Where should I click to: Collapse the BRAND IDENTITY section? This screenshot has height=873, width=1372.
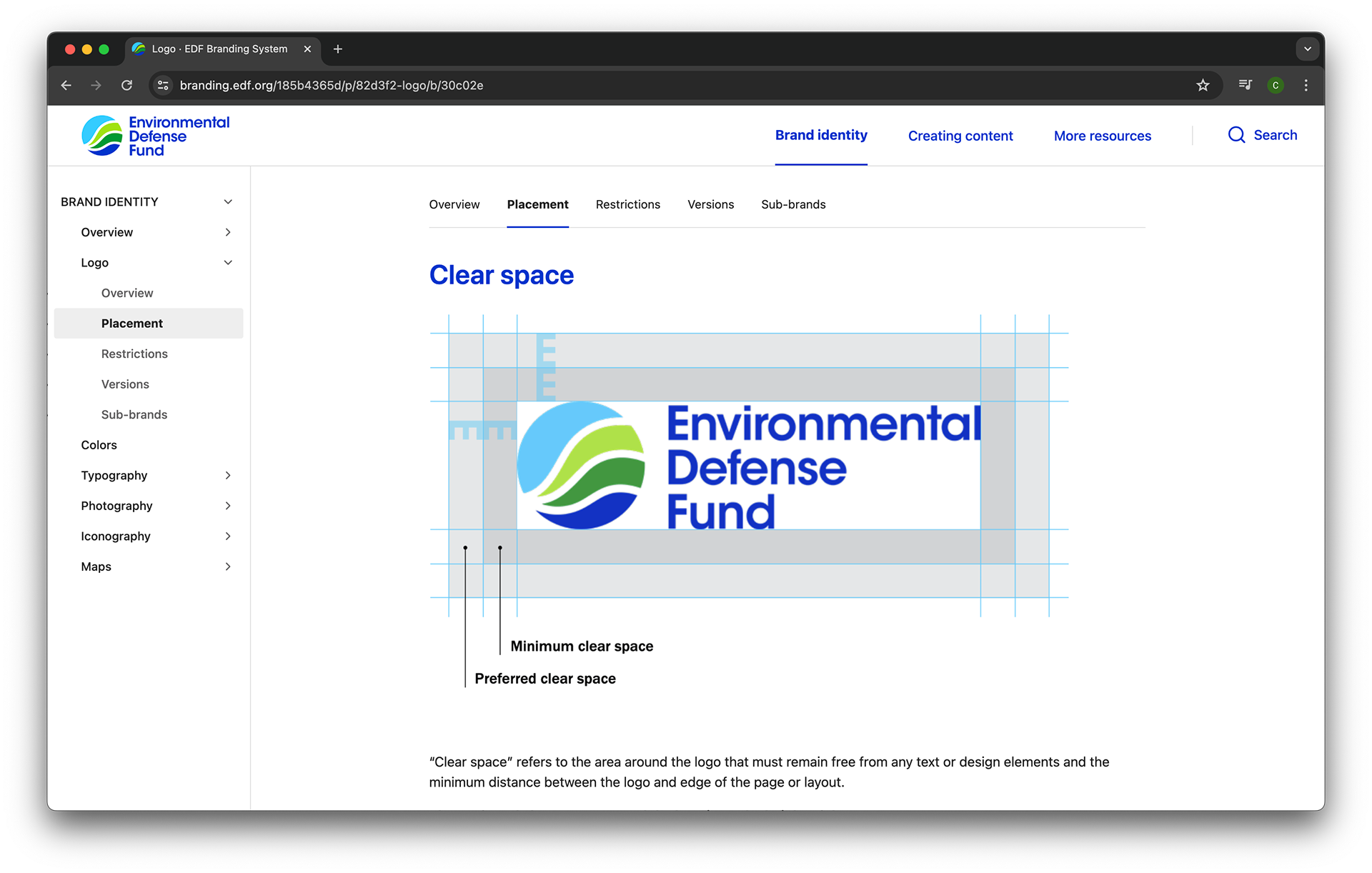[x=228, y=202]
